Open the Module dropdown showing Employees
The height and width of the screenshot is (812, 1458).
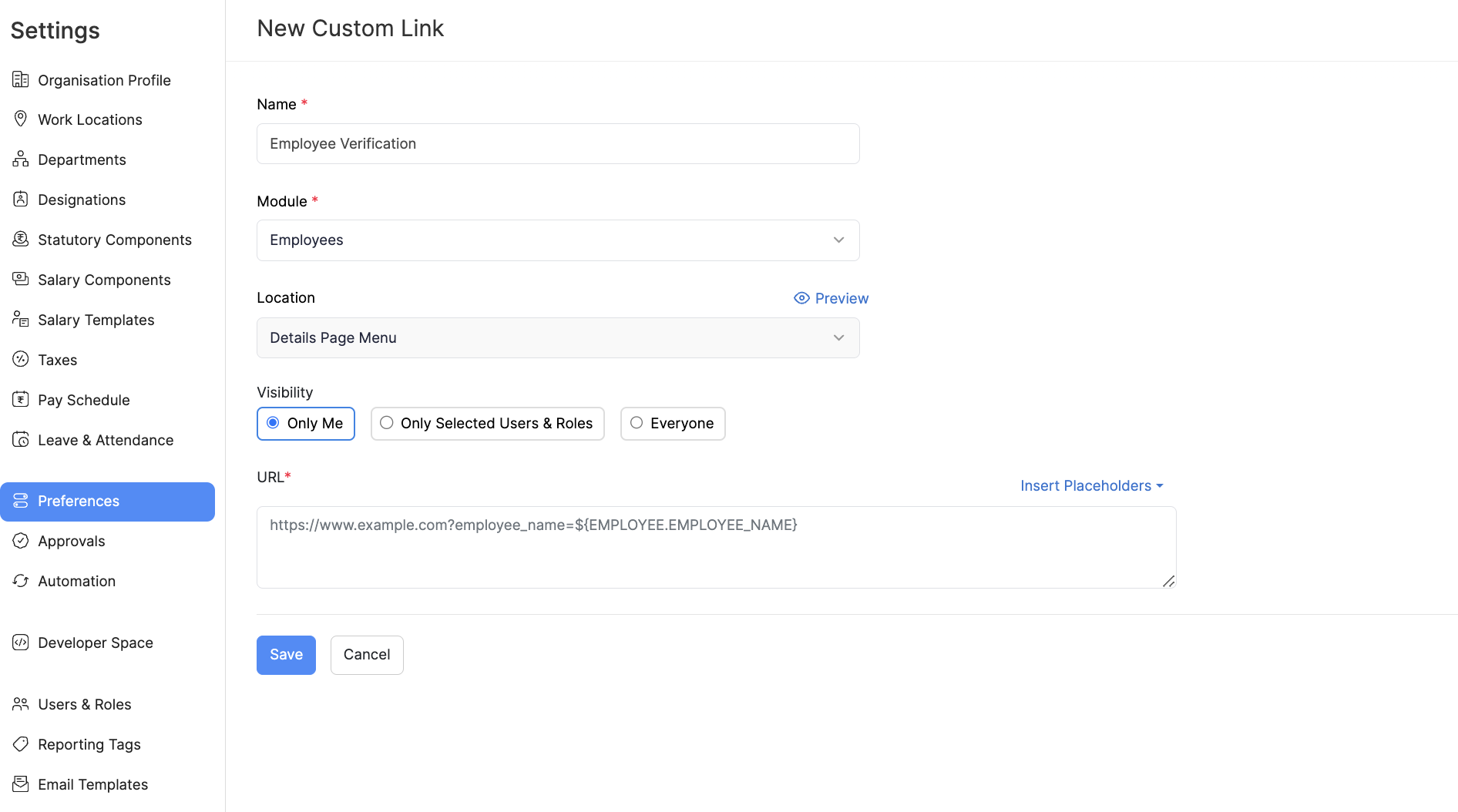click(x=557, y=240)
